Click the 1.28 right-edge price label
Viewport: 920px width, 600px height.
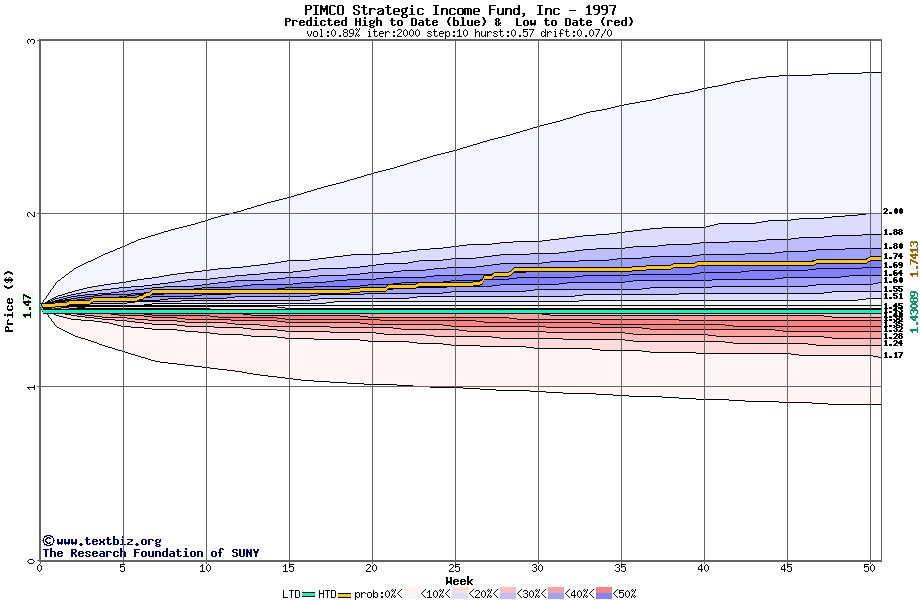point(893,336)
